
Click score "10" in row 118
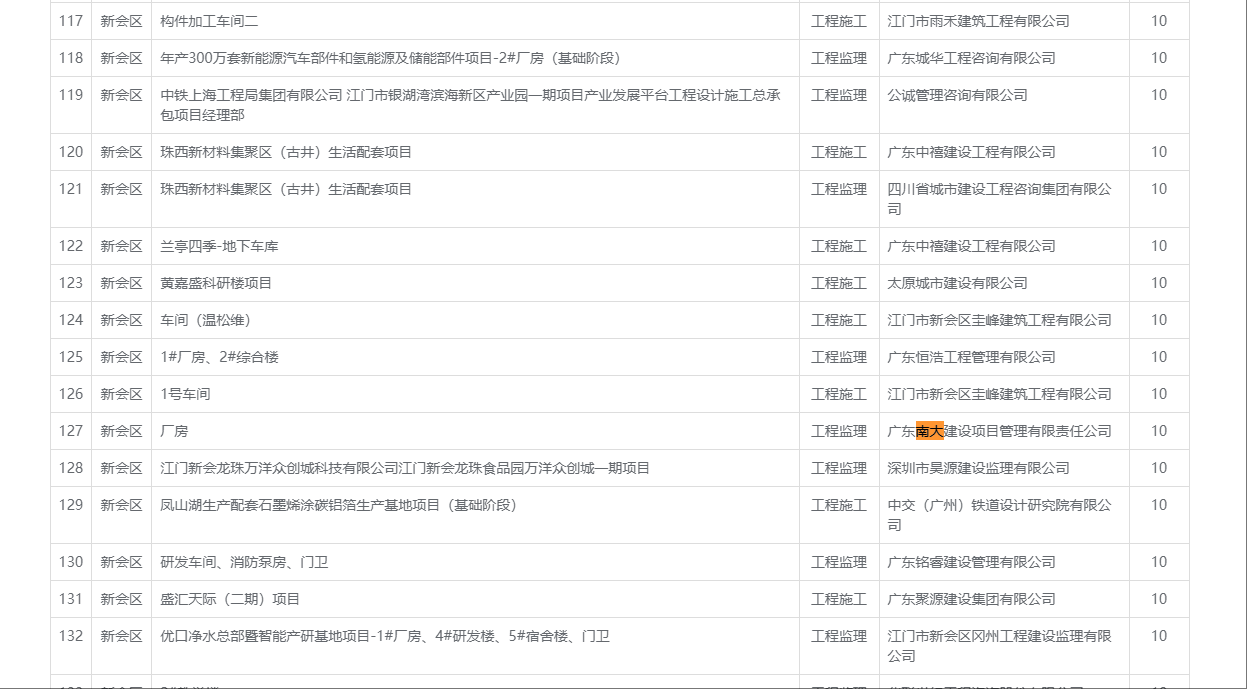[1159, 58]
